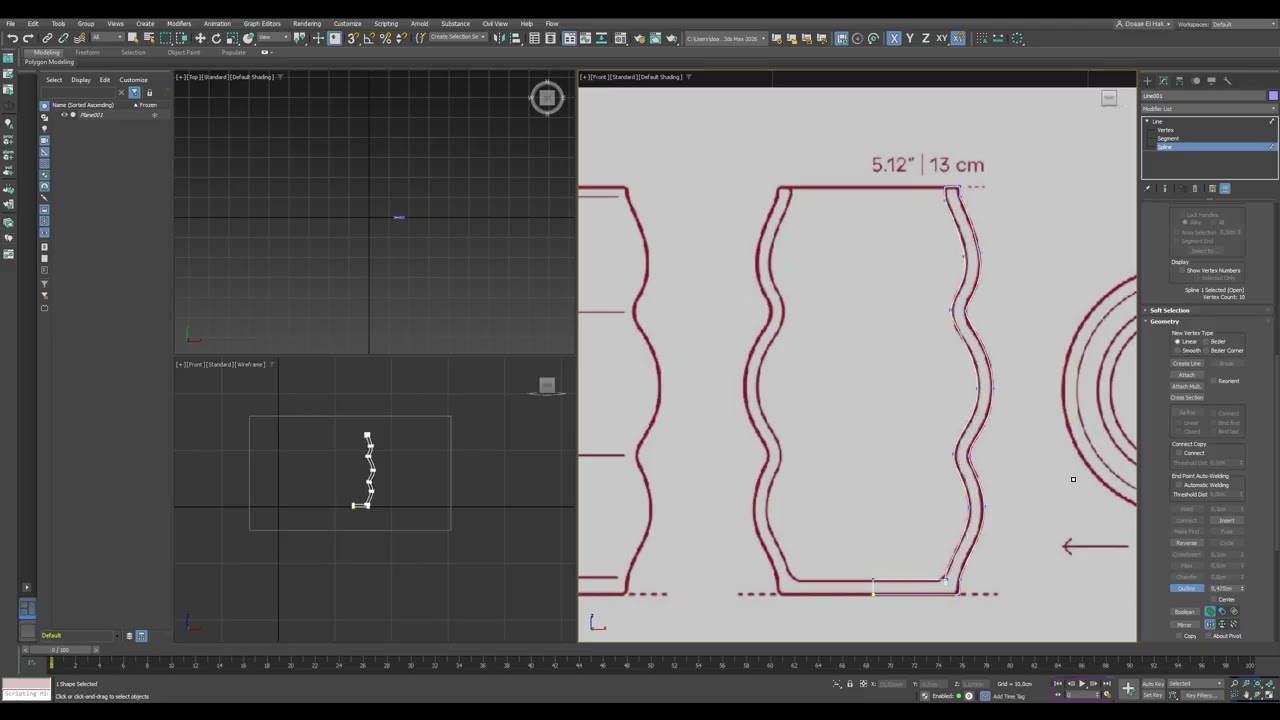The image size is (1280, 720).
Task: Click the Line001 object color swatch
Action: pyautogui.click(x=1273, y=96)
